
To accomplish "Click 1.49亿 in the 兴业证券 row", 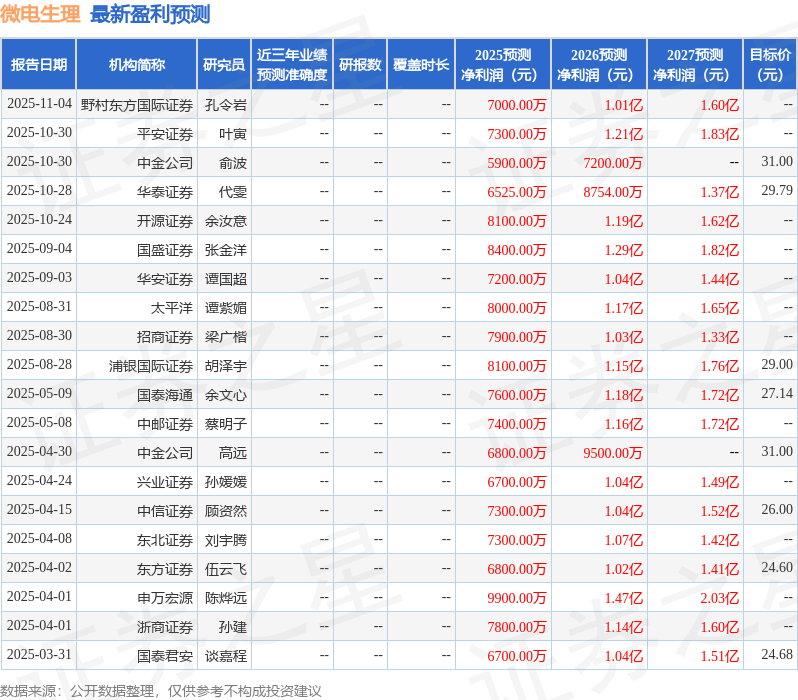I will pos(719,483).
